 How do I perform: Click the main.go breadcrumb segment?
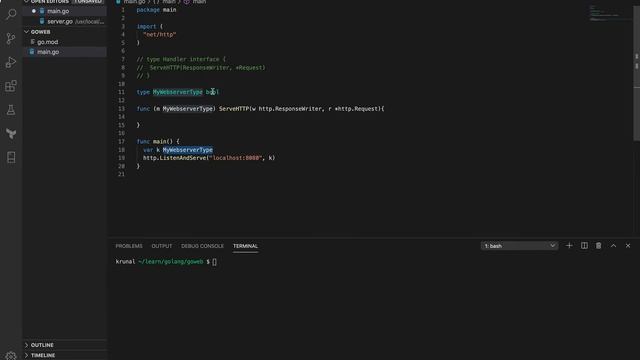[134, 2]
